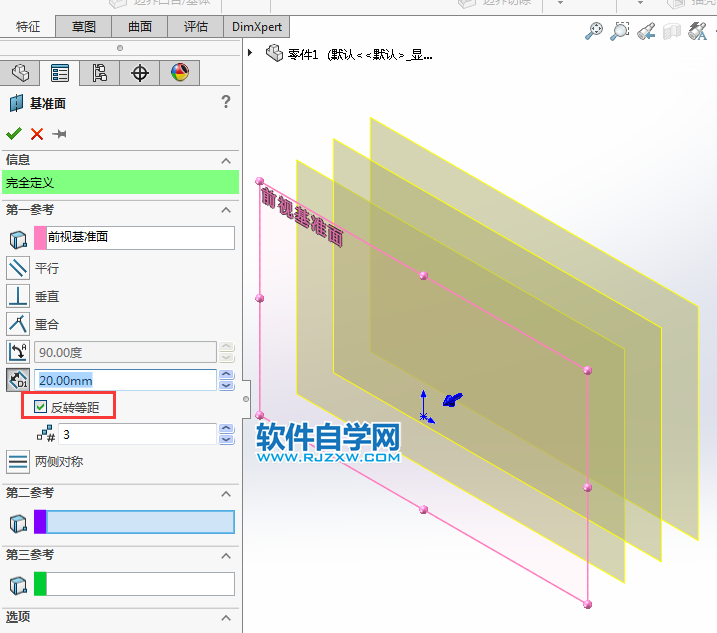Toggle the offset distance icon
717x633 pixels.
[18, 380]
